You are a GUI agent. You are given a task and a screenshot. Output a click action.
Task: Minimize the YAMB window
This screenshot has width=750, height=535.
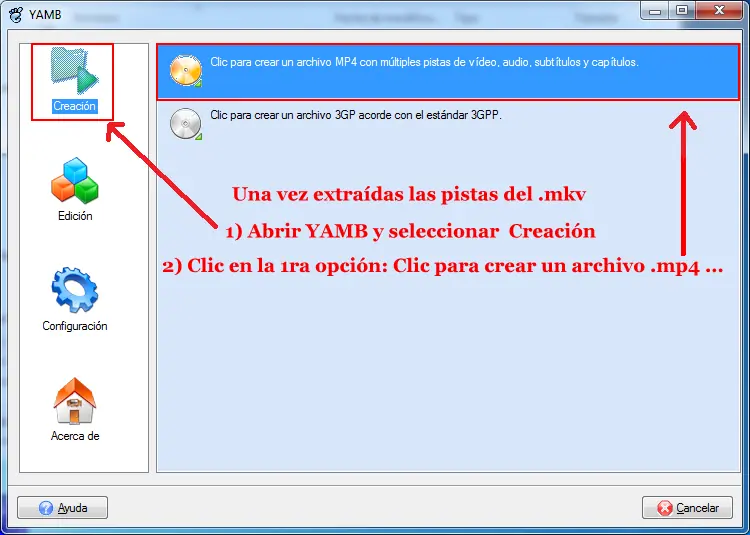[x=655, y=11]
